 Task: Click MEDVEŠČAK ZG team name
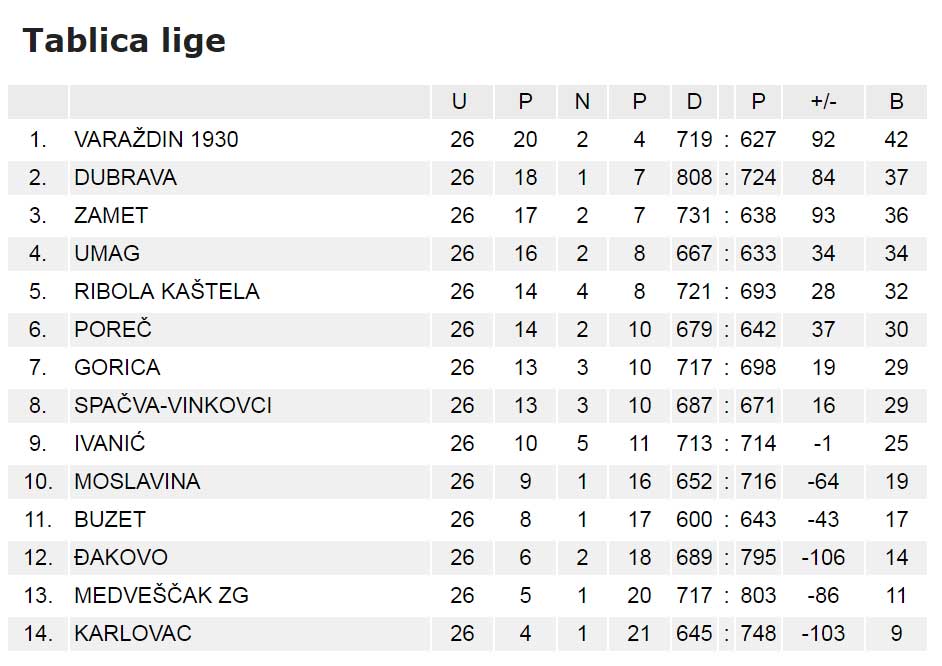161,595
